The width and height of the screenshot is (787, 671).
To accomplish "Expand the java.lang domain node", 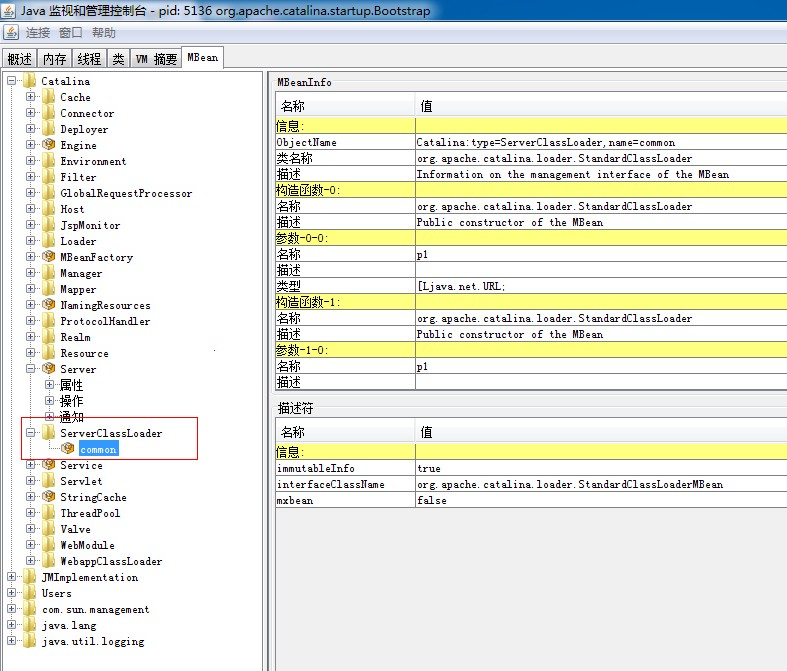I will click(x=12, y=625).
